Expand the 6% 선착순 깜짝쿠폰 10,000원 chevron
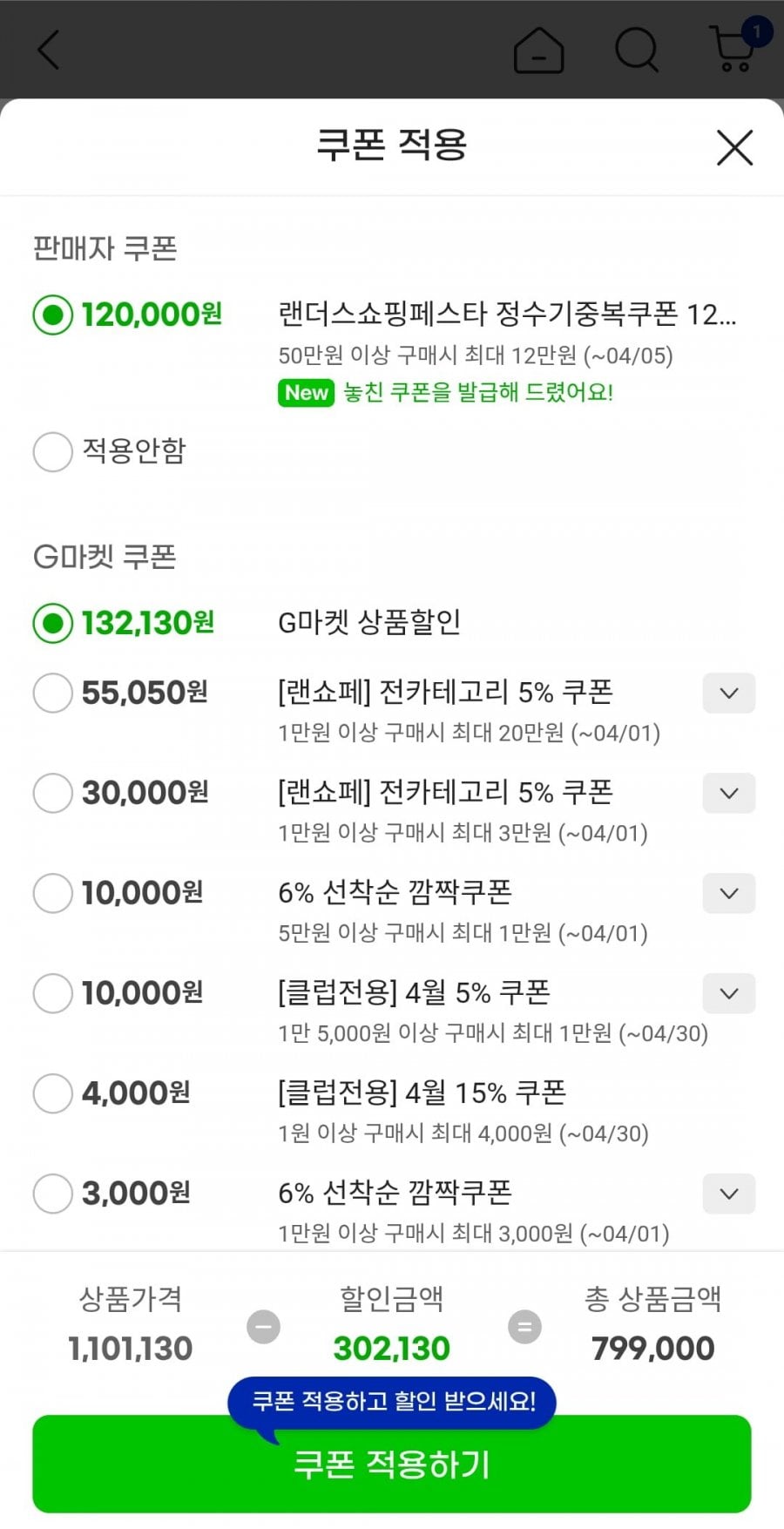784x1529 pixels. [x=729, y=893]
